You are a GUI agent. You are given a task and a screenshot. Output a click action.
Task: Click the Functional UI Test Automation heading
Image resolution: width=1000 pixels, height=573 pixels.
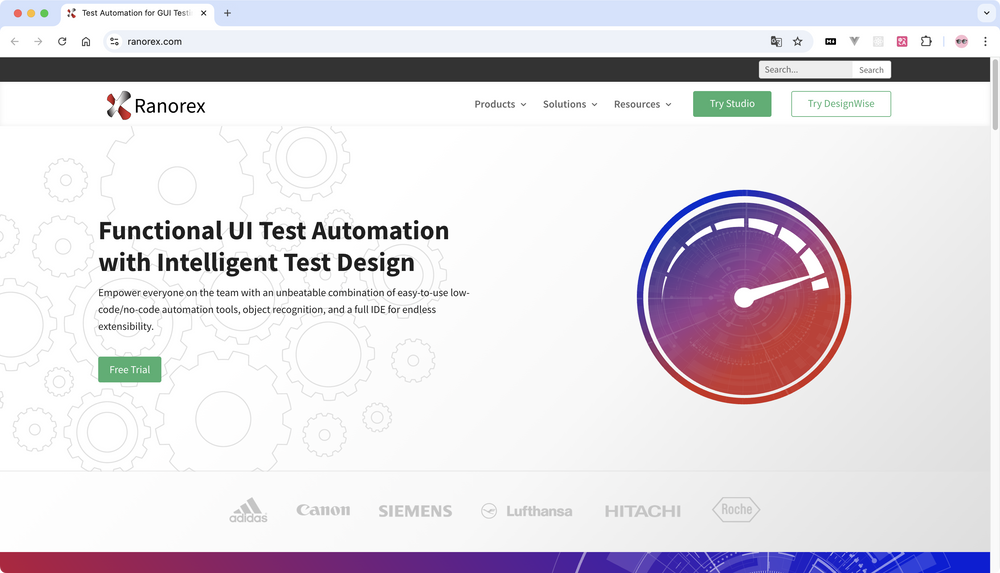[274, 246]
